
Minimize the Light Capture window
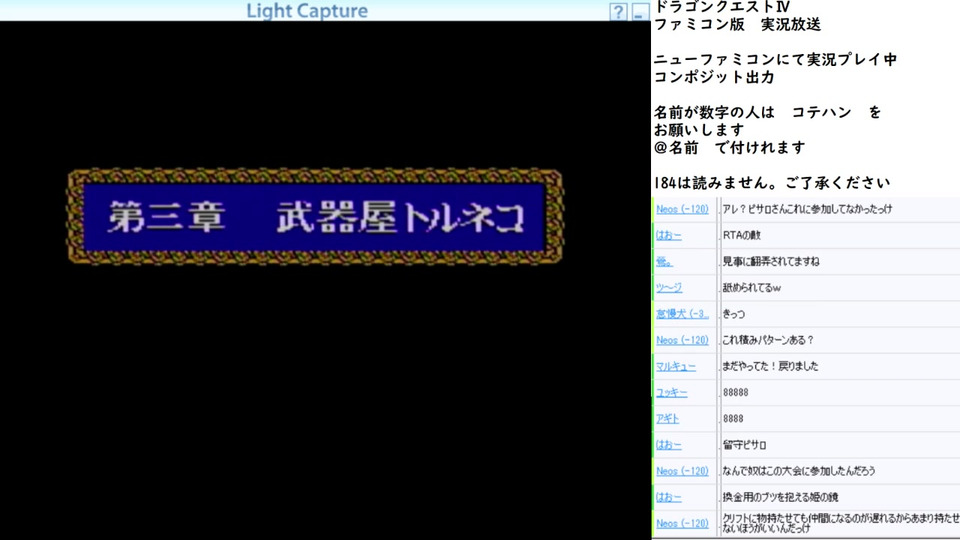(x=640, y=12)
